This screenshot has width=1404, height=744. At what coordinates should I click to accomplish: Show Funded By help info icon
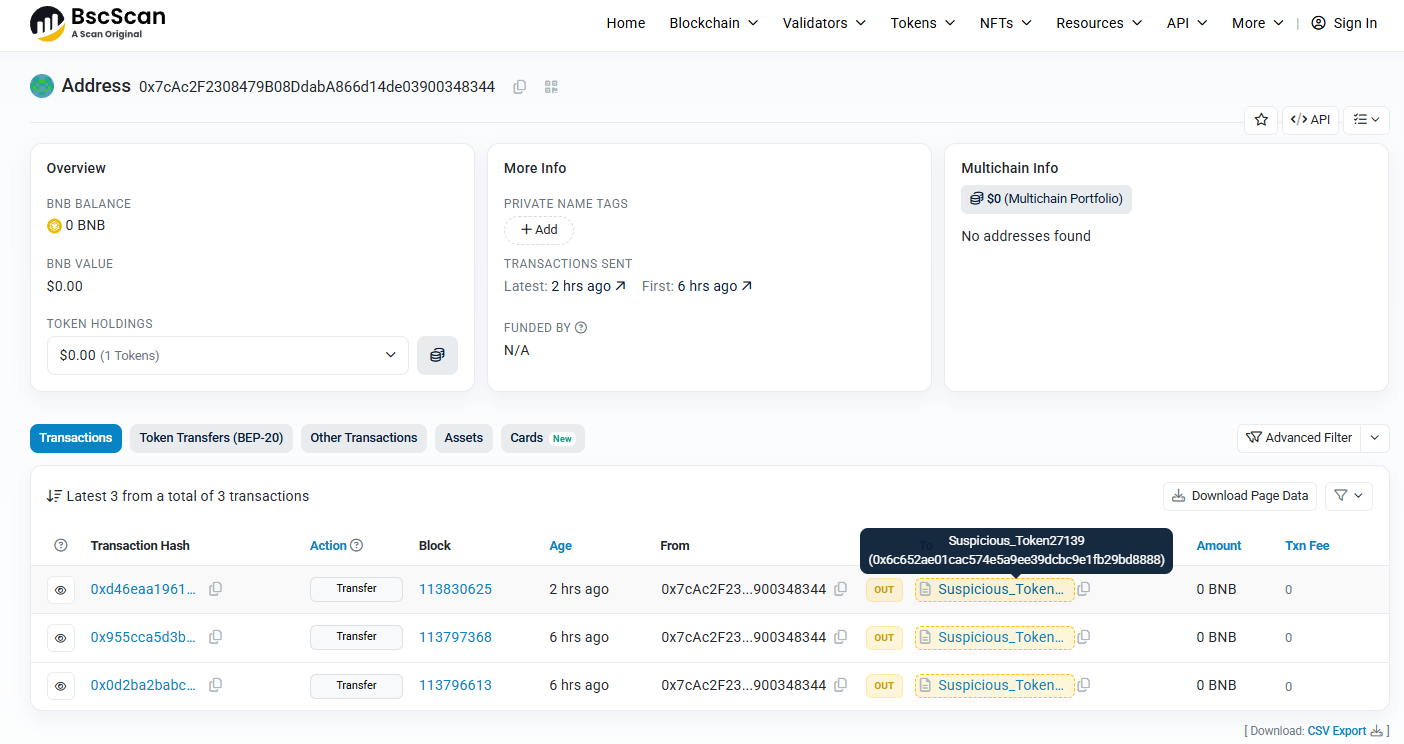581,328
